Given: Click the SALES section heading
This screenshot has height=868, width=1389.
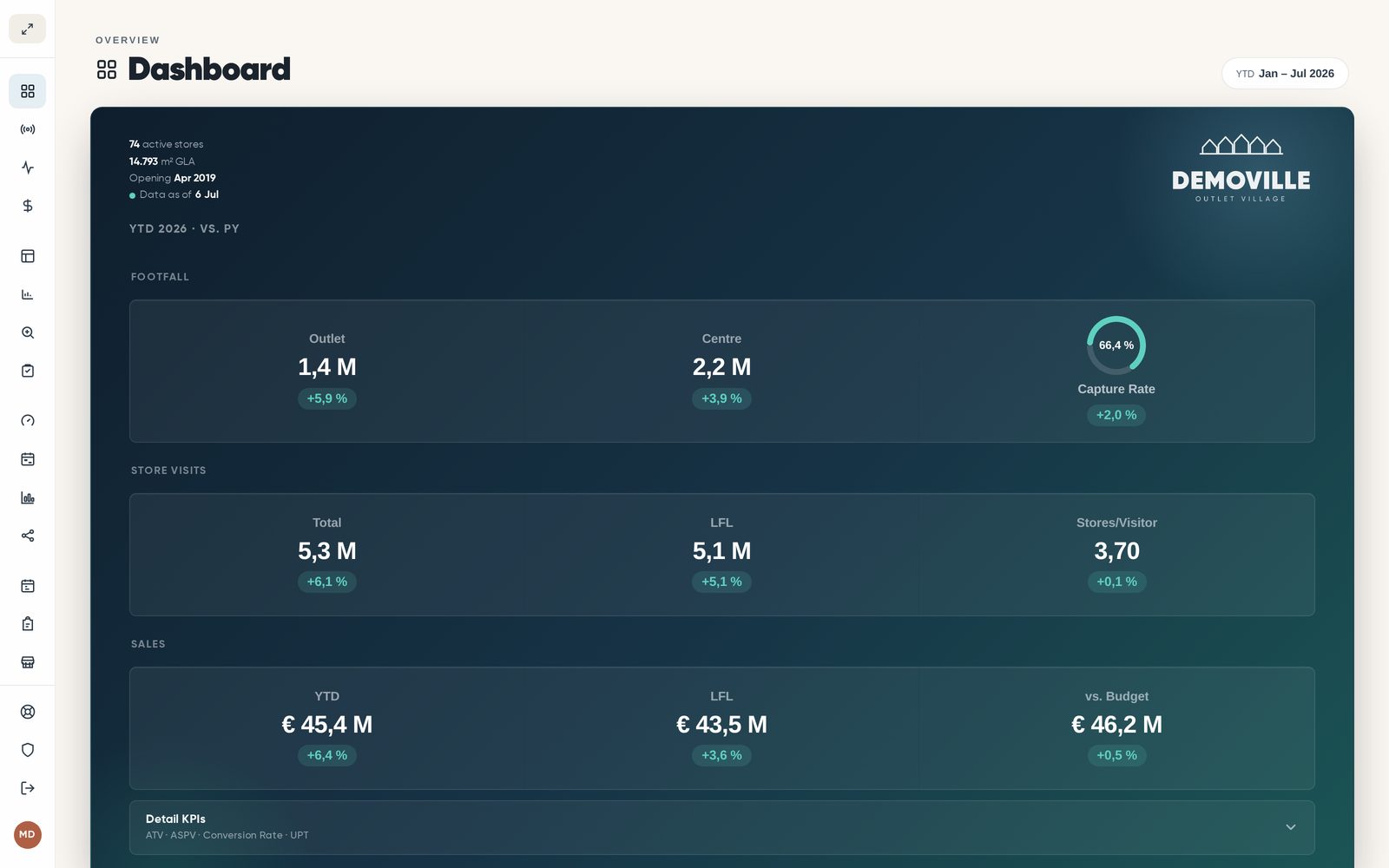Looking at the screenshot, I should pos(148,644).
